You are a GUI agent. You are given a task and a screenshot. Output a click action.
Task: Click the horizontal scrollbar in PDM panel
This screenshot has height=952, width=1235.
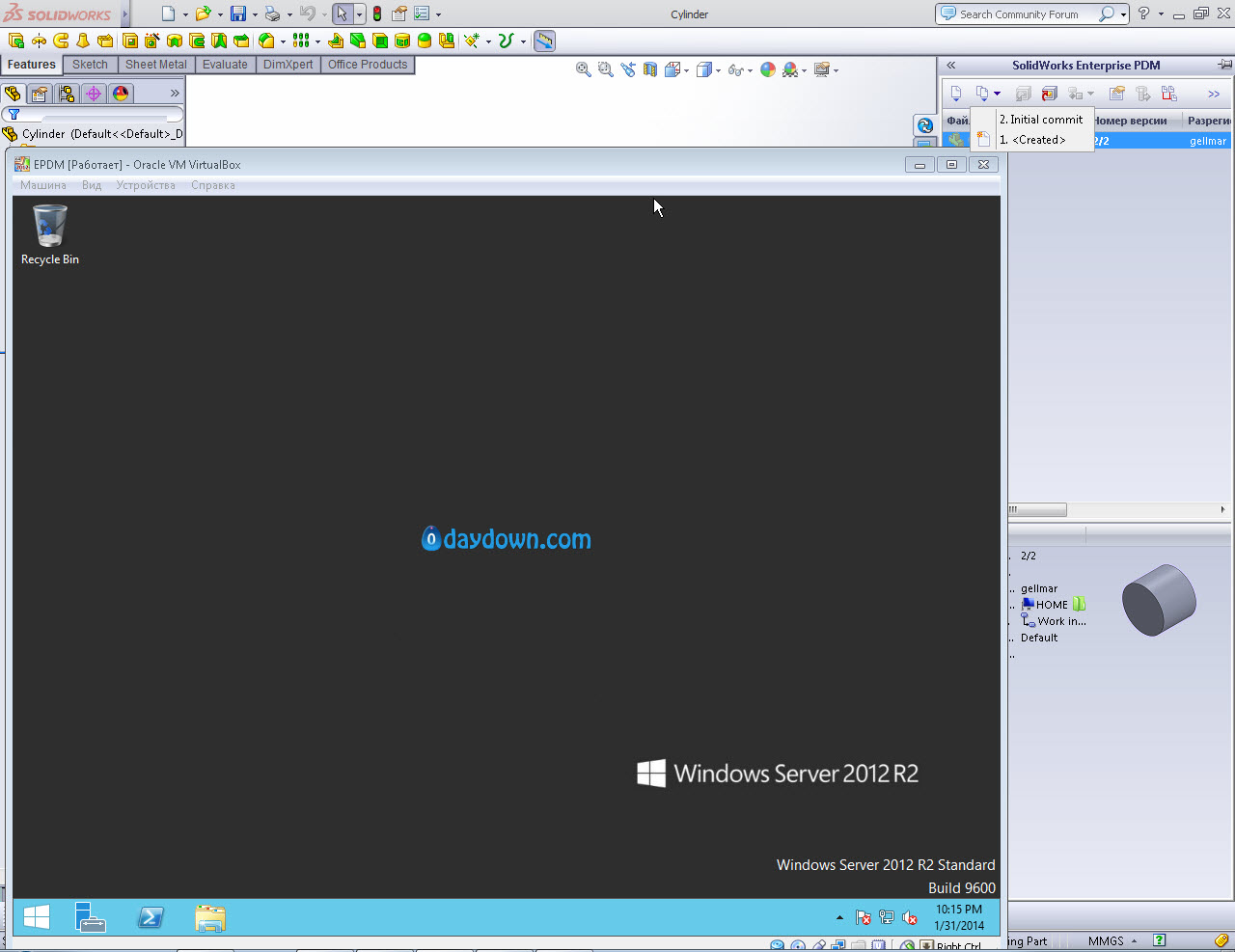(x=1038, y=509)
